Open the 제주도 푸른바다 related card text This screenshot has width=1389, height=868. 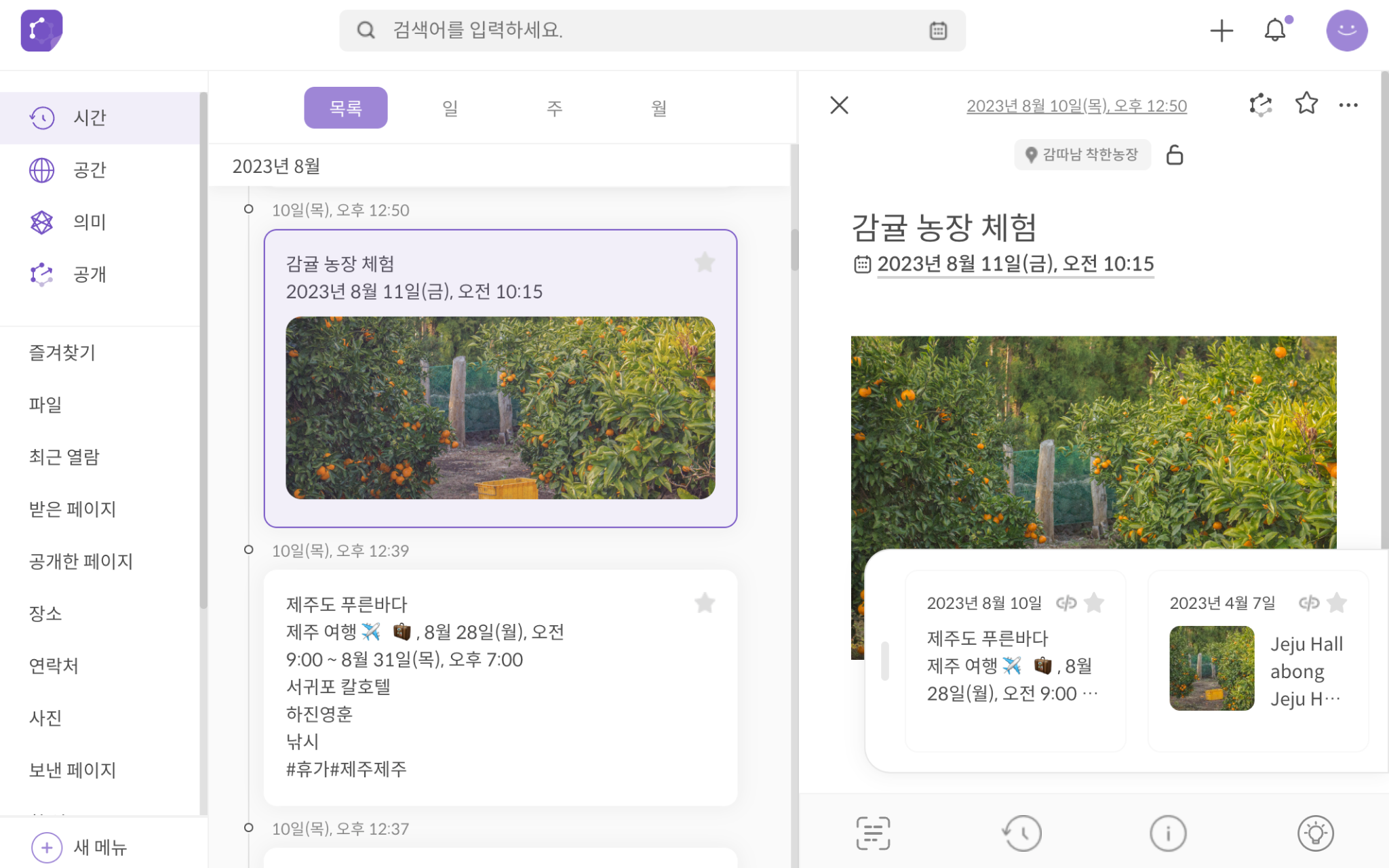coord(1012,666)
